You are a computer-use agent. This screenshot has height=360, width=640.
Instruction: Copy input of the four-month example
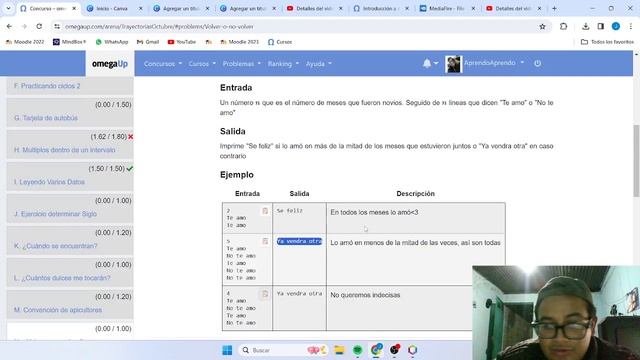click(x=265, y=294)
